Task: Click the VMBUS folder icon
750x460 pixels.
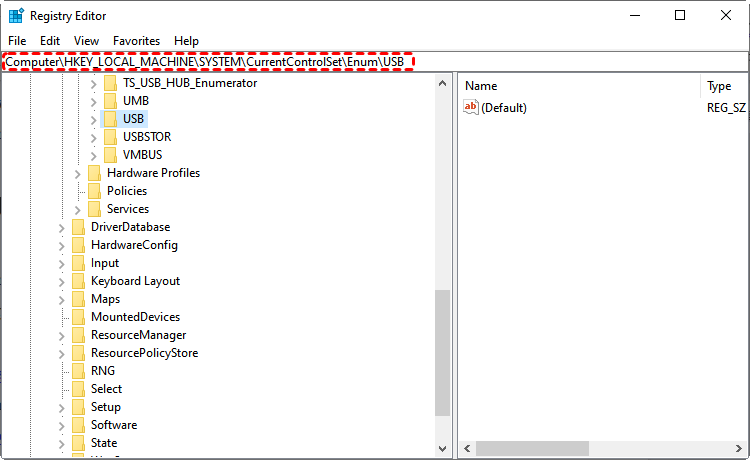Action: pyautogui.click(x=110, y=155)
